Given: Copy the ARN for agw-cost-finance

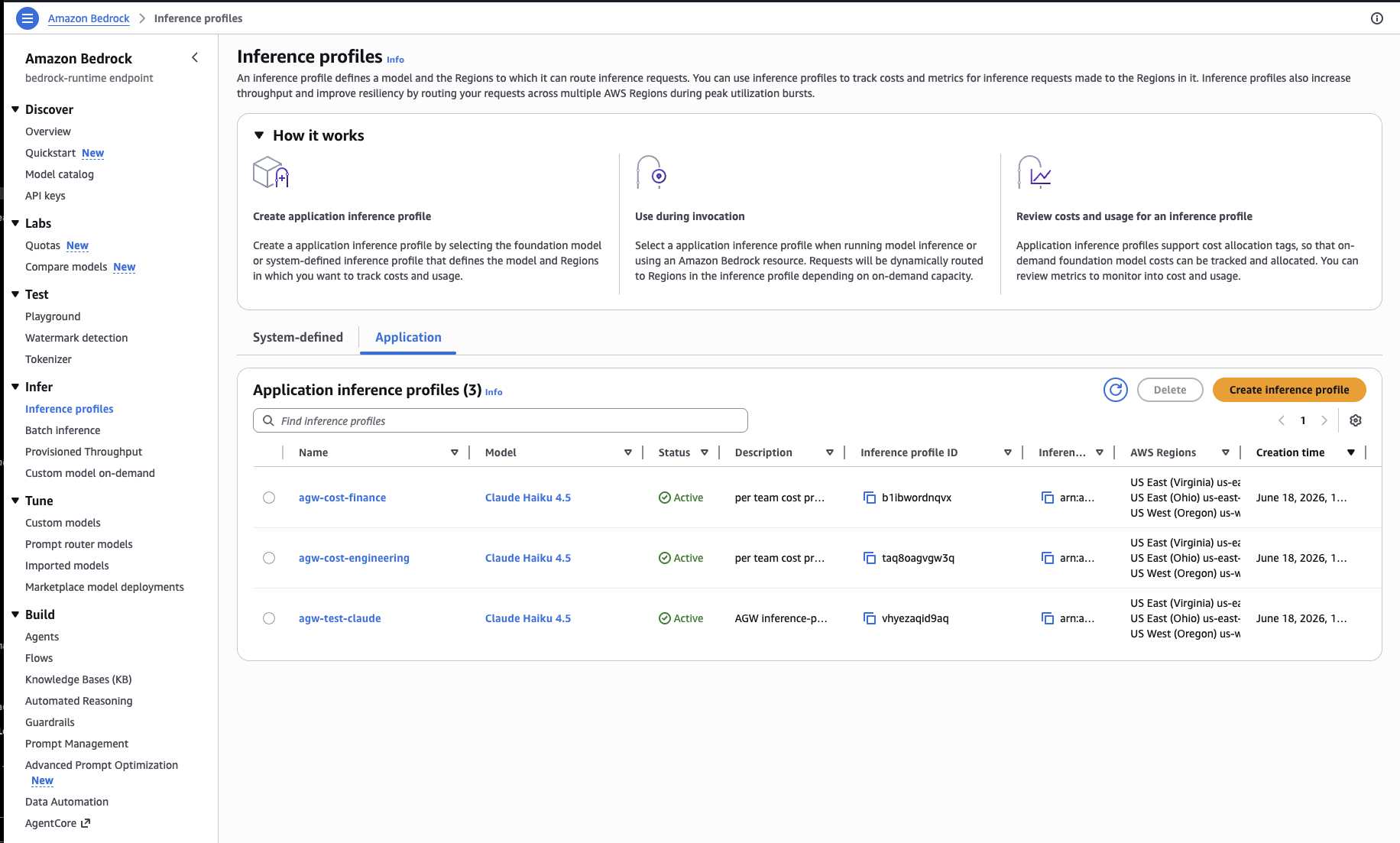Looking at the screenshot, I should [1048, 498].
